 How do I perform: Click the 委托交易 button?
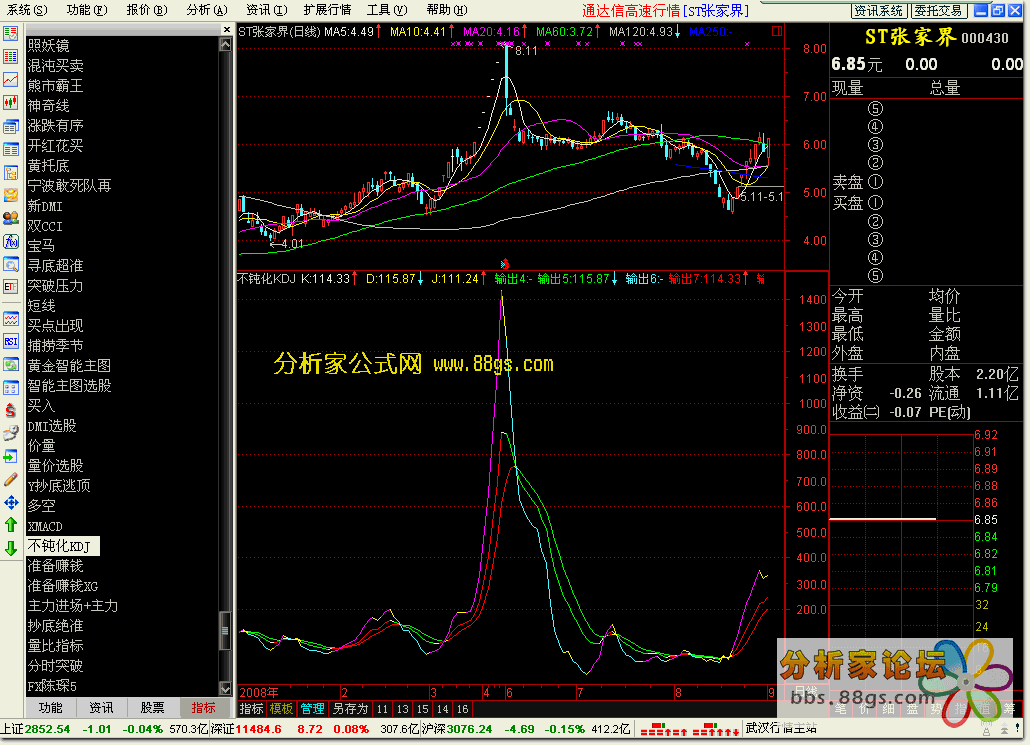pyautogui.click(x=938, y=11)
